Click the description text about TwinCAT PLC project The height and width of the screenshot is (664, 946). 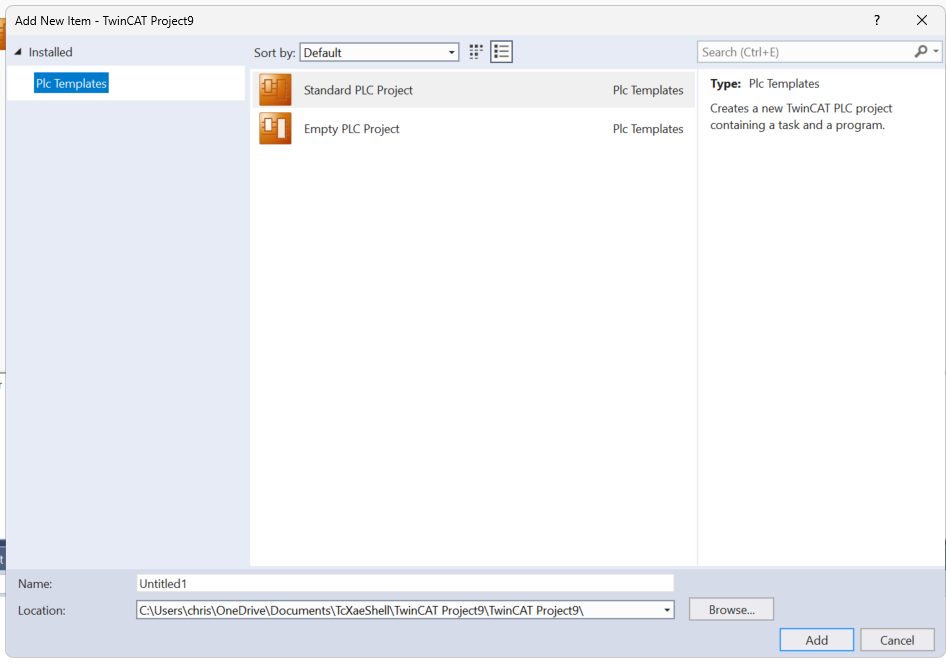click(x=801, y=116)
